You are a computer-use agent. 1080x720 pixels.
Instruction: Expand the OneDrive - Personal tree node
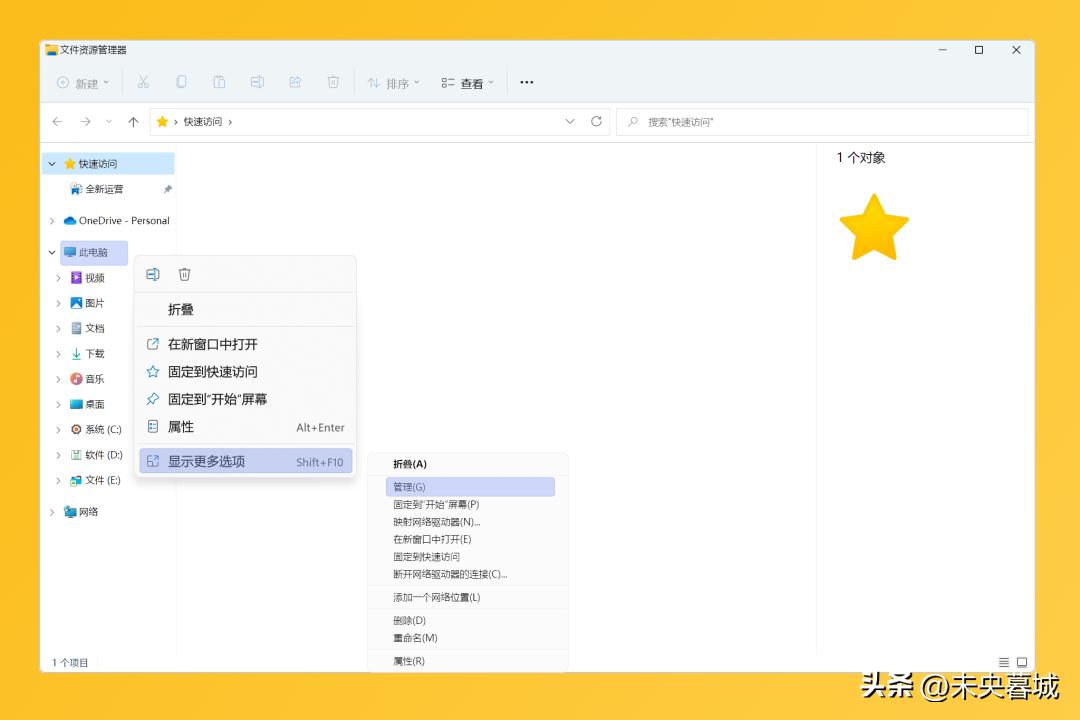[52, 220]
